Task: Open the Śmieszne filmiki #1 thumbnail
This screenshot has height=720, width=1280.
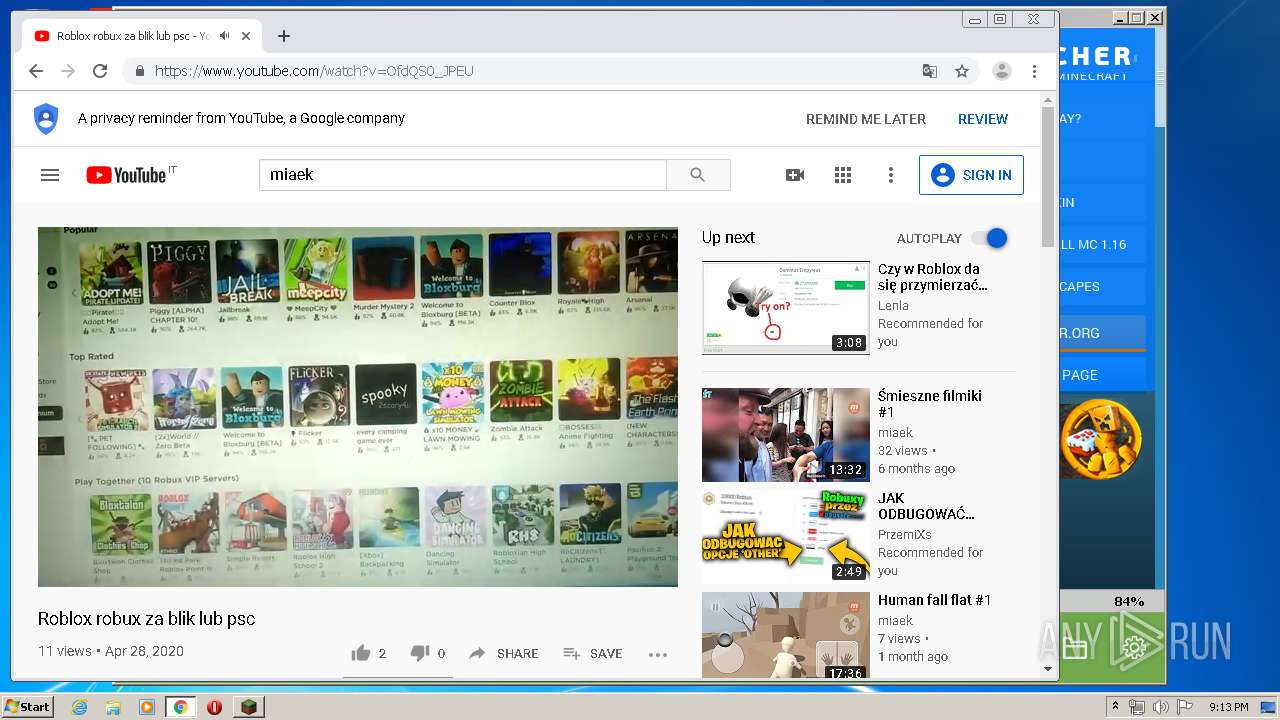Action: [786, 435]
